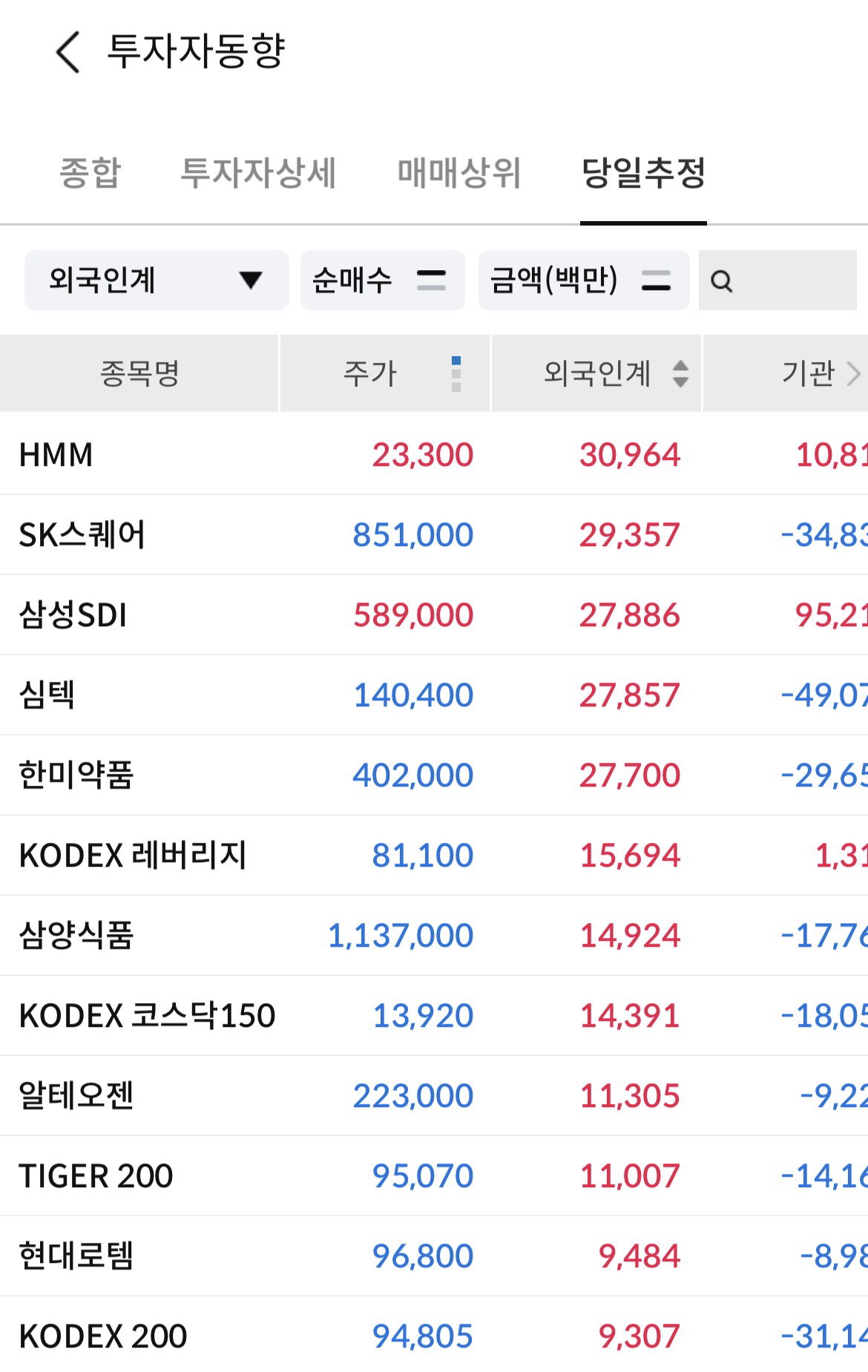Open the 한미약품 stock row
This screenshot has height=1372, width=868.
point(434,775)
